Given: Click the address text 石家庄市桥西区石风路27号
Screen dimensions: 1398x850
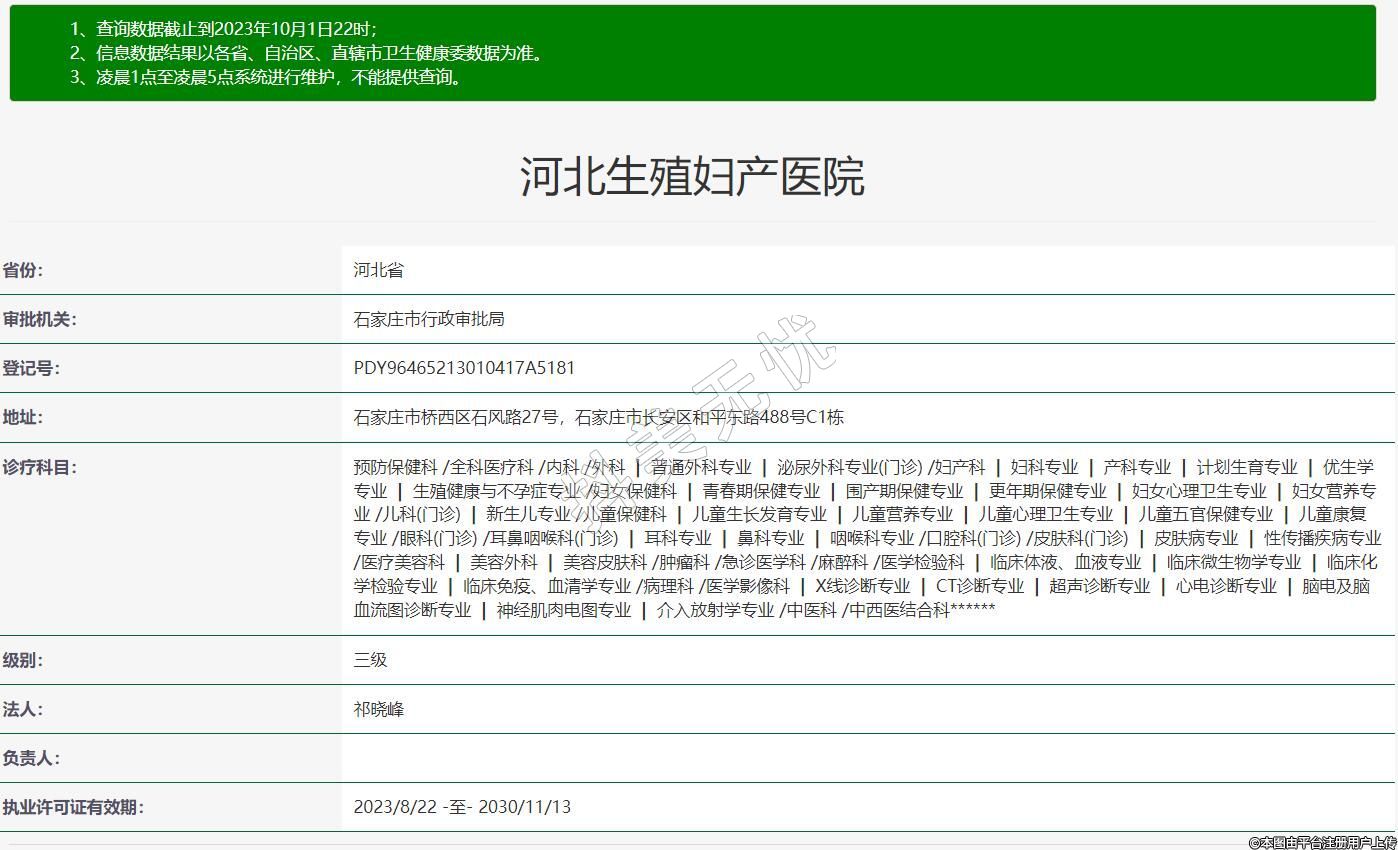Looking at the screenshot, I should [456, 417].
